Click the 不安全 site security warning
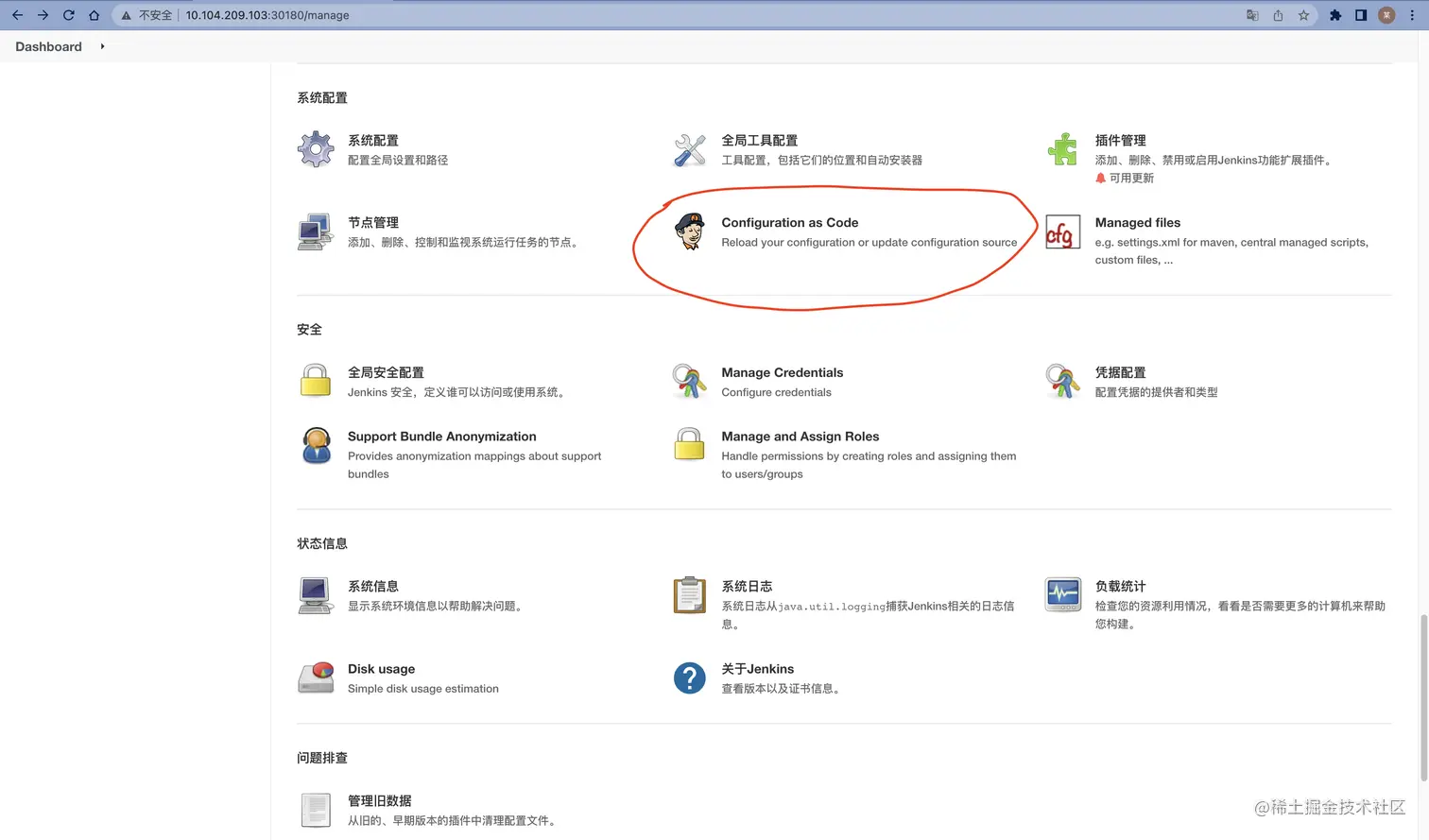This screenshot has height=840, width=1429. [146, 15]
